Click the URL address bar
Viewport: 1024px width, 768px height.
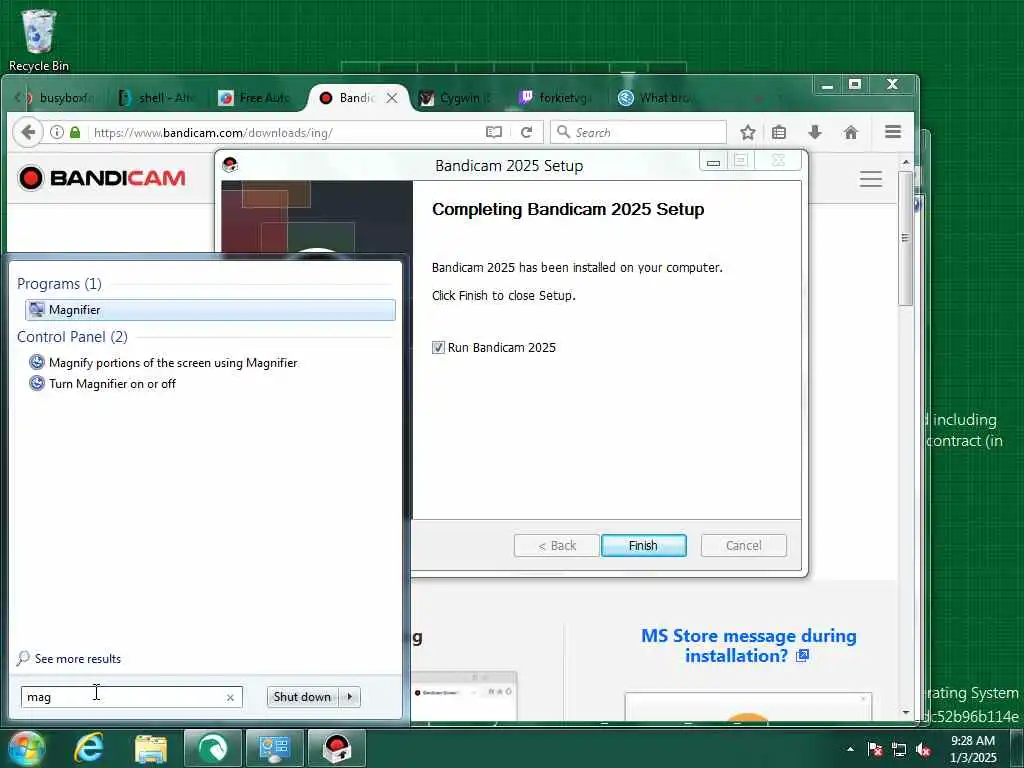(284, 133)
